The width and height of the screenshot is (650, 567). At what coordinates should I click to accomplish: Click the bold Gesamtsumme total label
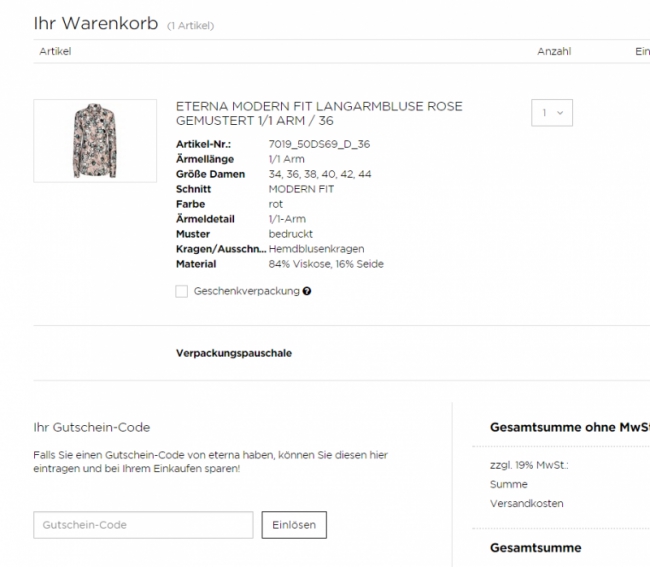coord(536,548)
